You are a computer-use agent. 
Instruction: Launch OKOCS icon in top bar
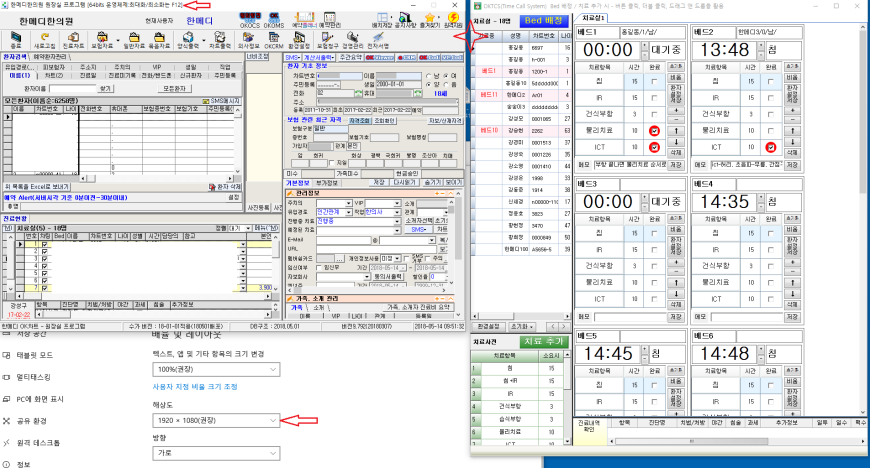250,20
